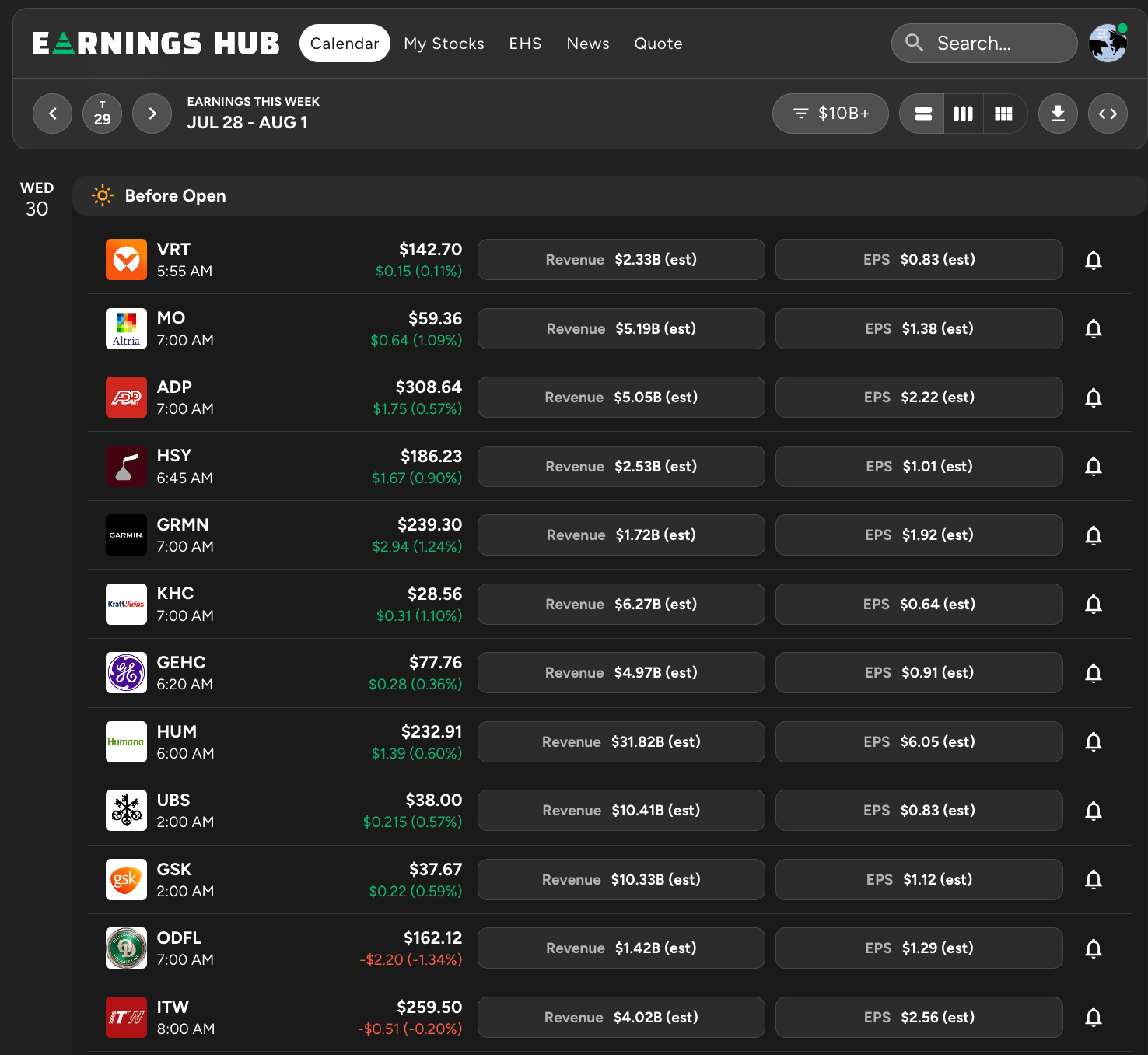Screen dimensions: 1148x1055
Task: Set alert bell for ADP
Action: (1094, 398)
